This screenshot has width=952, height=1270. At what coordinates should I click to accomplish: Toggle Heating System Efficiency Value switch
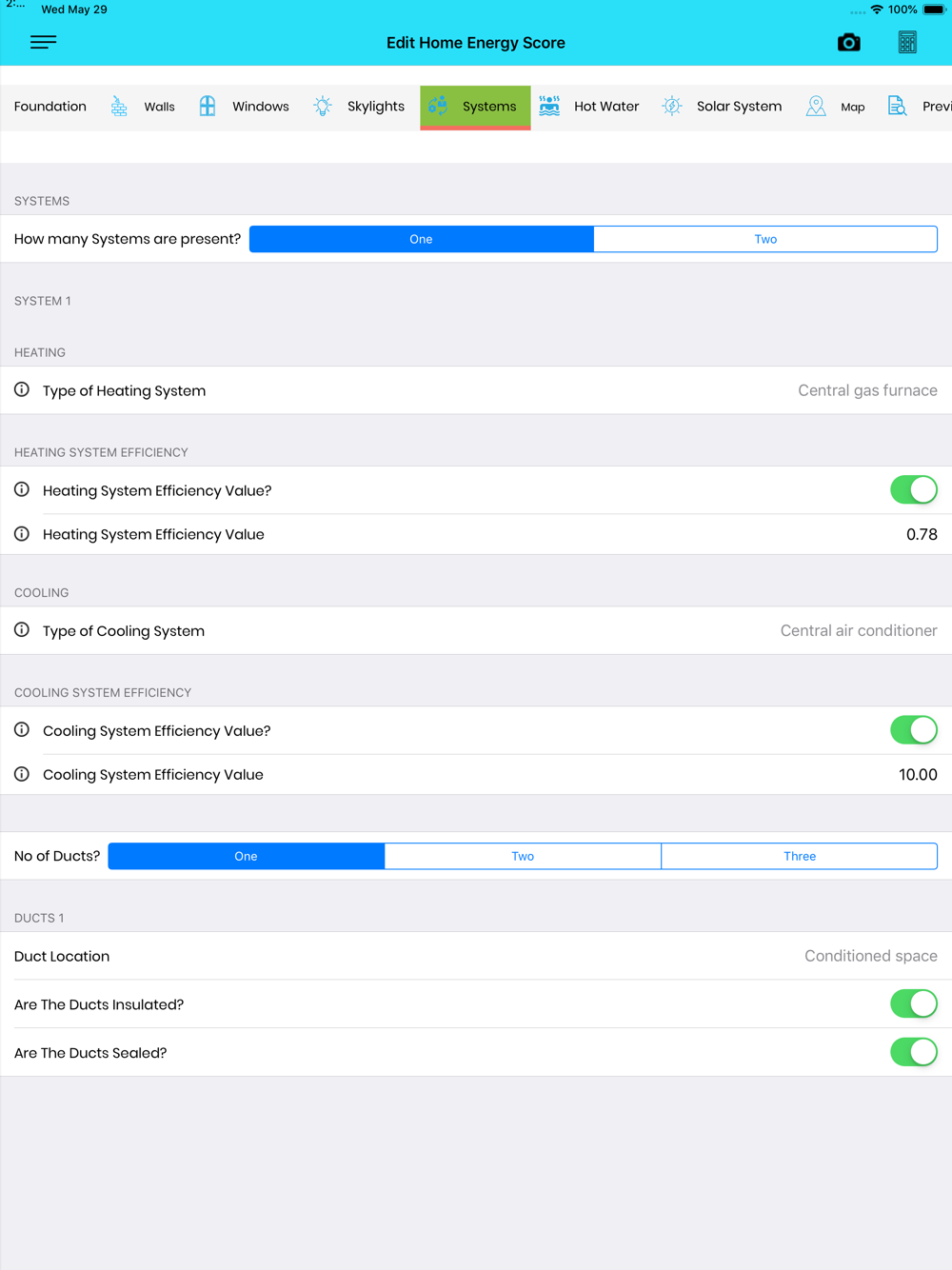click(913, 490)
